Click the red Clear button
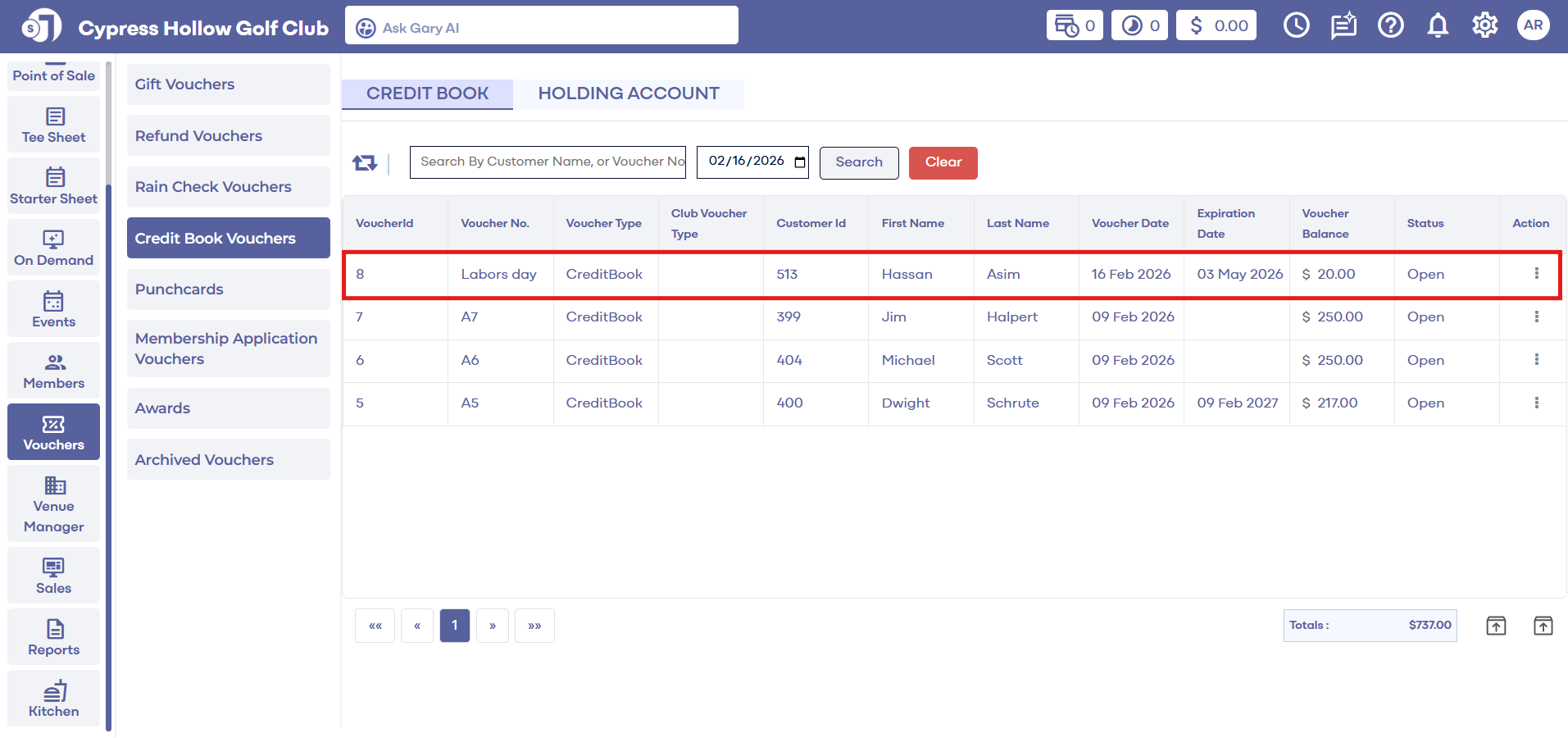1568x738 pixels. (x=943, y=162)
